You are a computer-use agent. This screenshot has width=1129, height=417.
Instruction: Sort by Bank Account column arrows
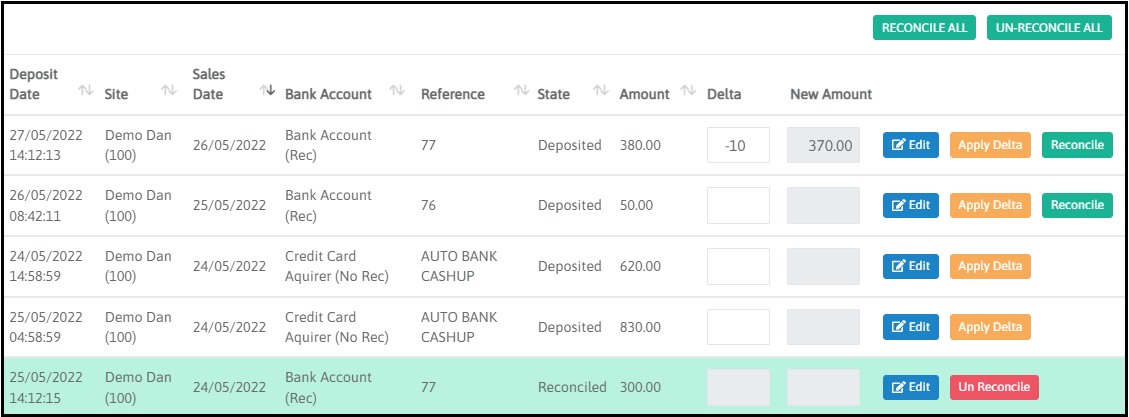point(397,91)
